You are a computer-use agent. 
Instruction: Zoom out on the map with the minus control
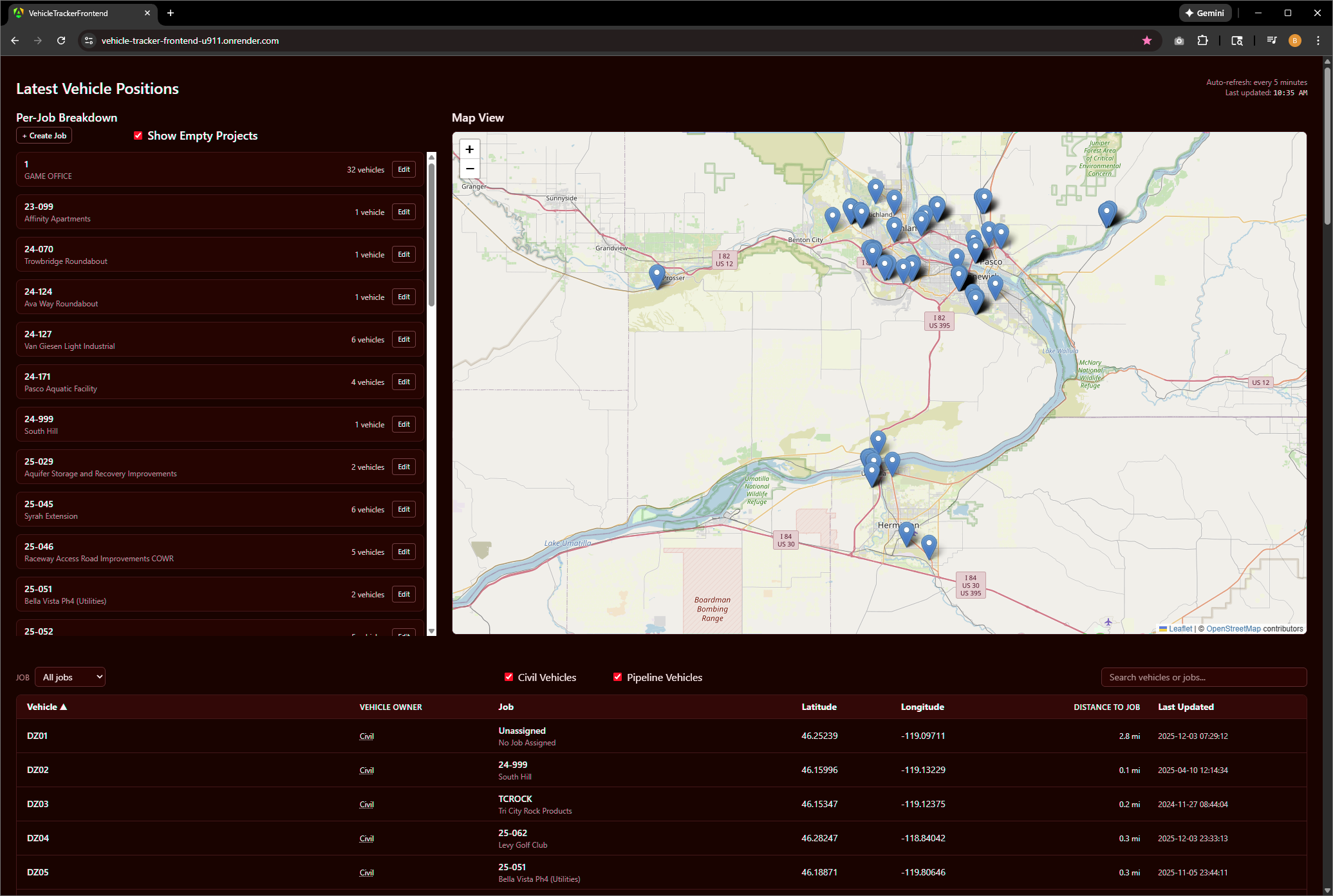coord(469,169)
